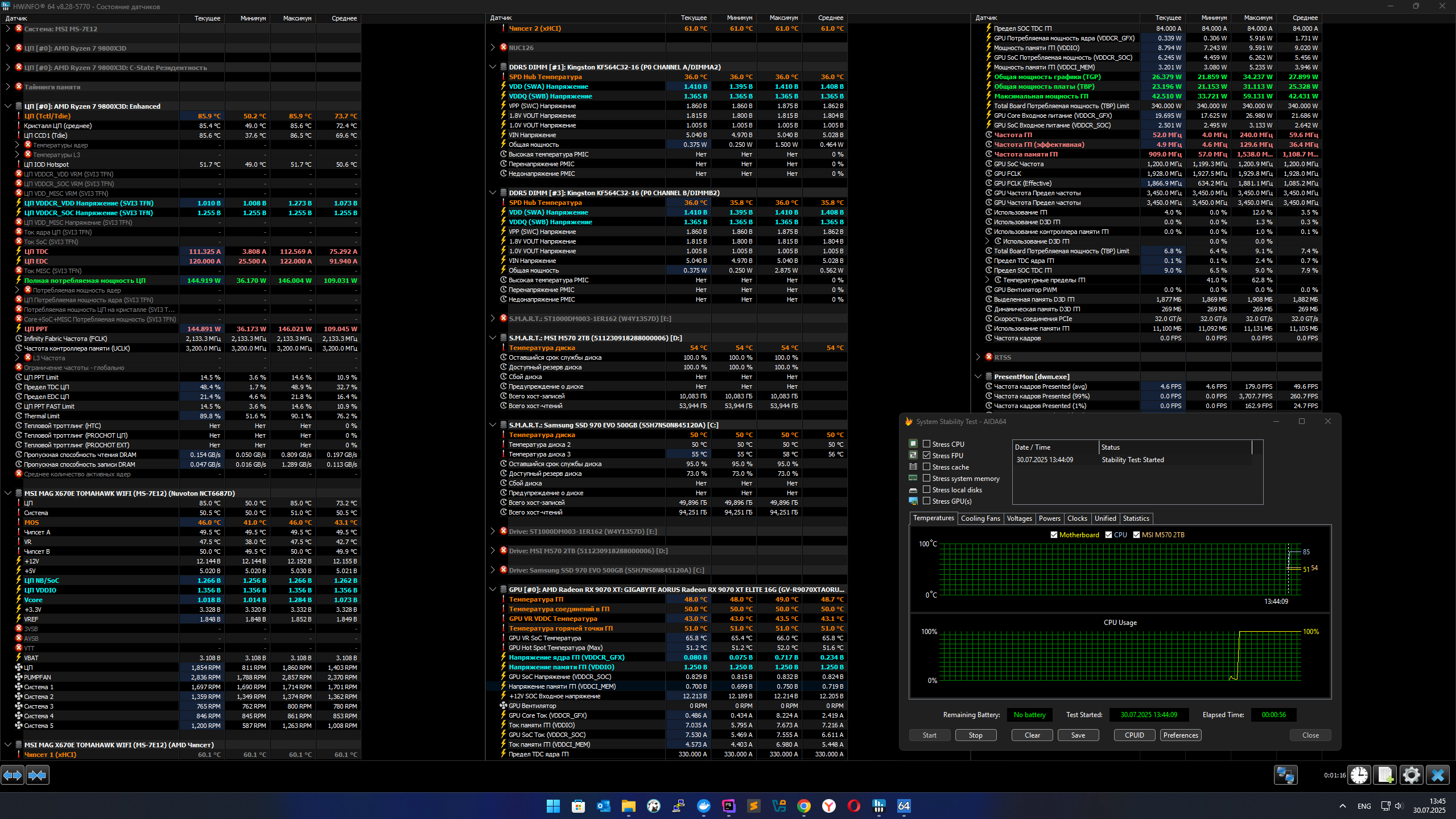Click the network remote monitors icon
The height and width of the screenshot is (819, 1456).
[x=1285, y=775]
